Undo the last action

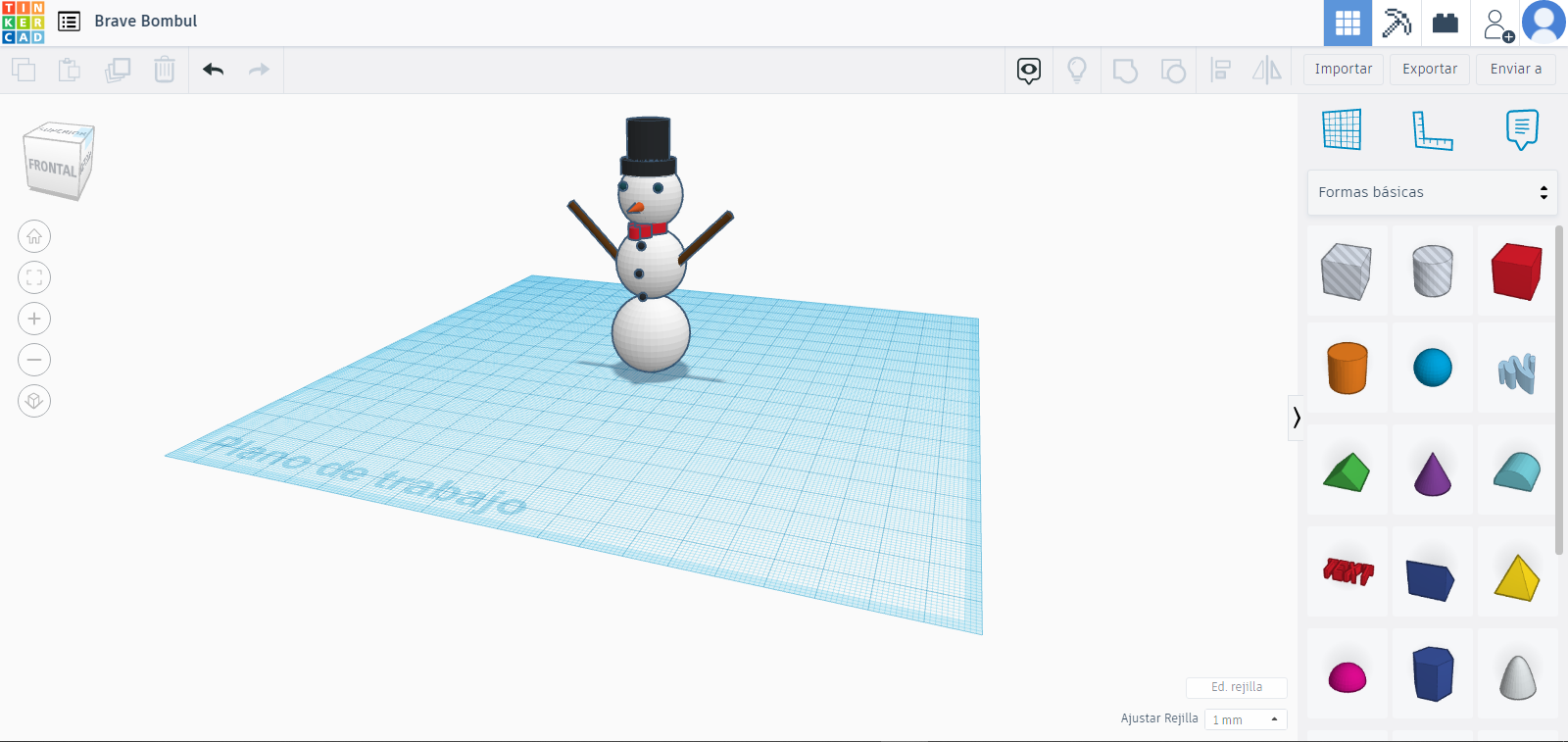tap(213, 70)
